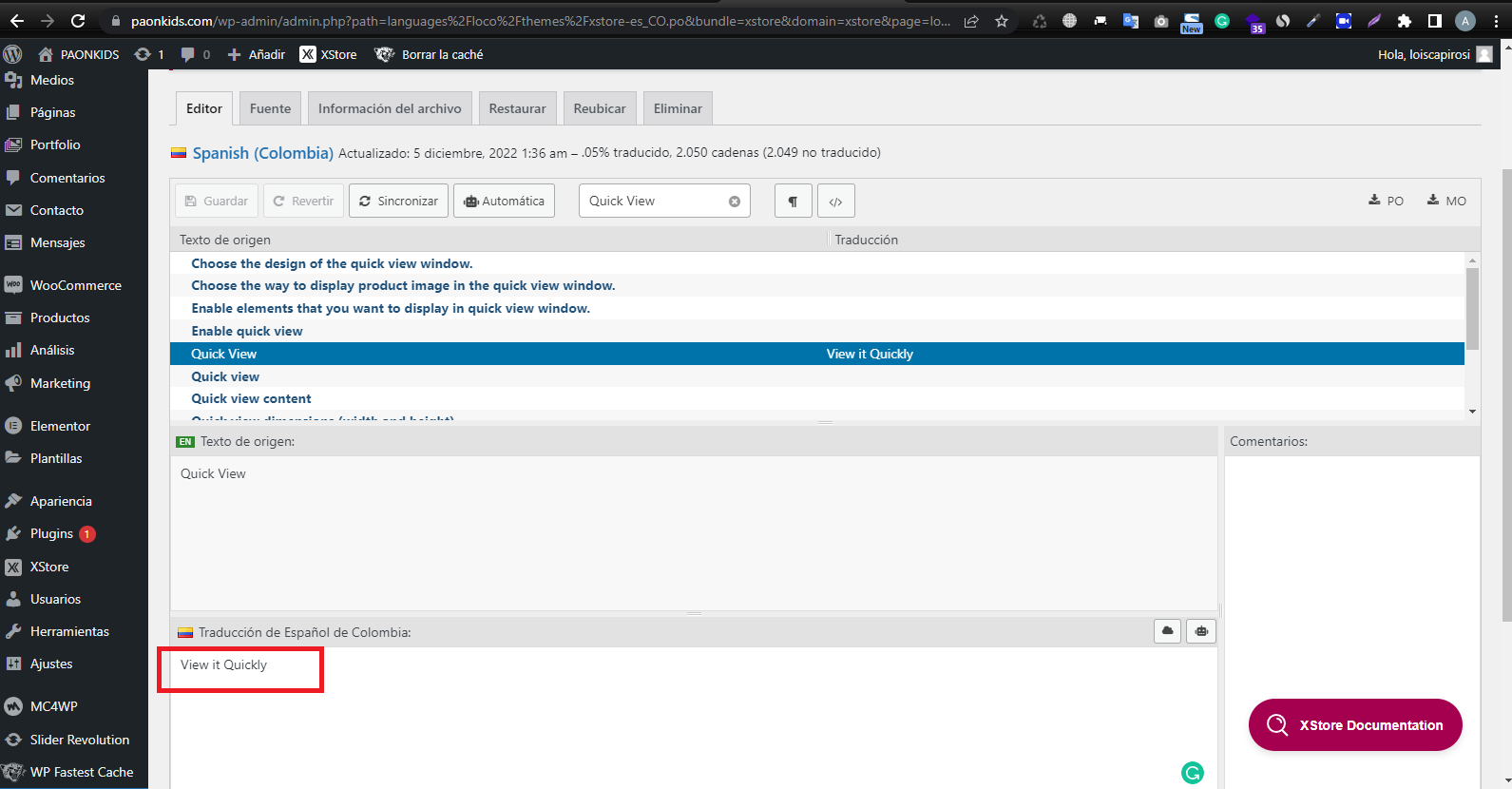The height and width of the screenshot is (789, 1512).
Task: Switch to the Eliminar tab
Action: pos(678,108)
